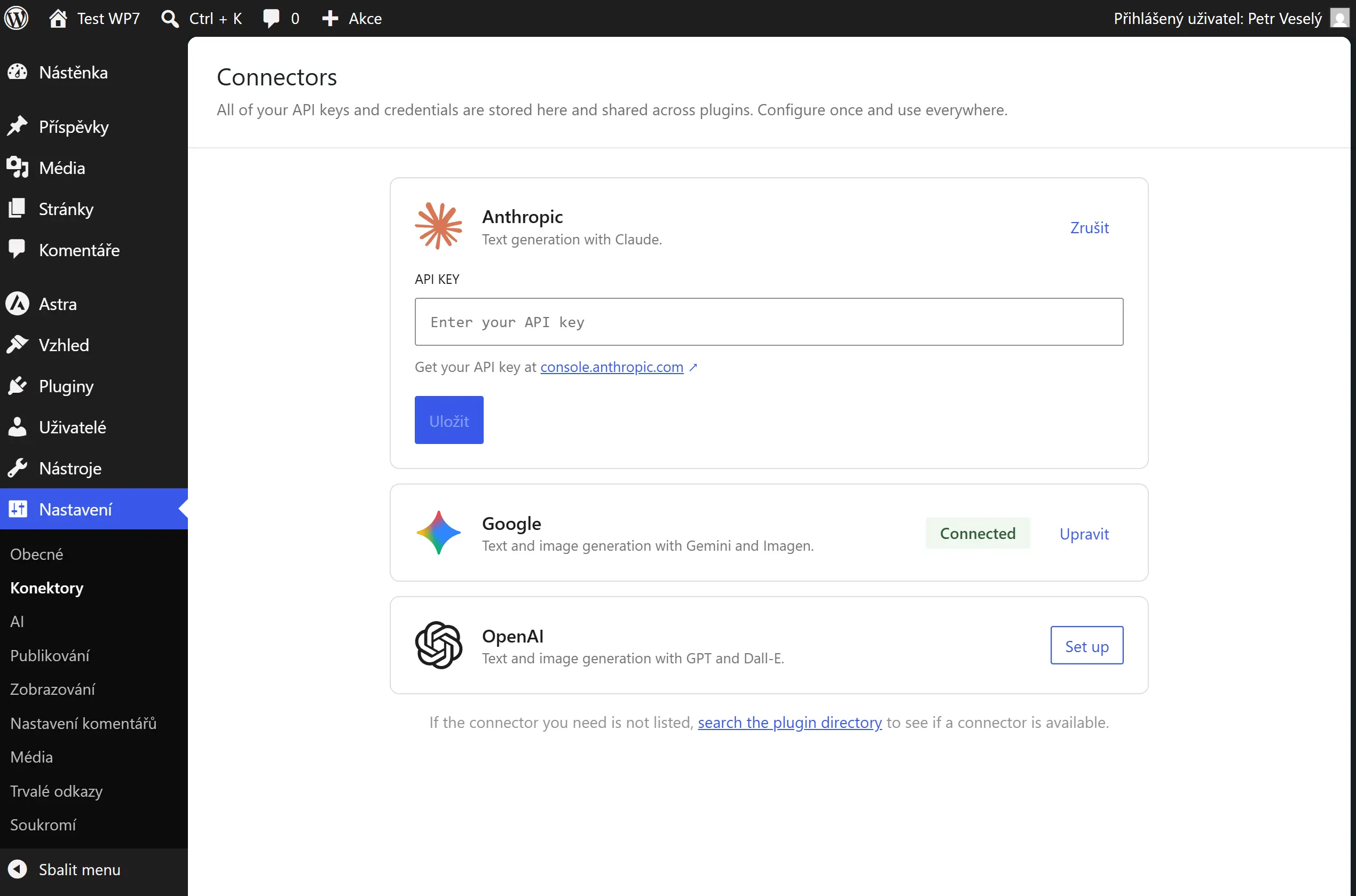Click Set up for OpenAI connector
This screenshot has width=1356, height=896.
click(1086, 646)
